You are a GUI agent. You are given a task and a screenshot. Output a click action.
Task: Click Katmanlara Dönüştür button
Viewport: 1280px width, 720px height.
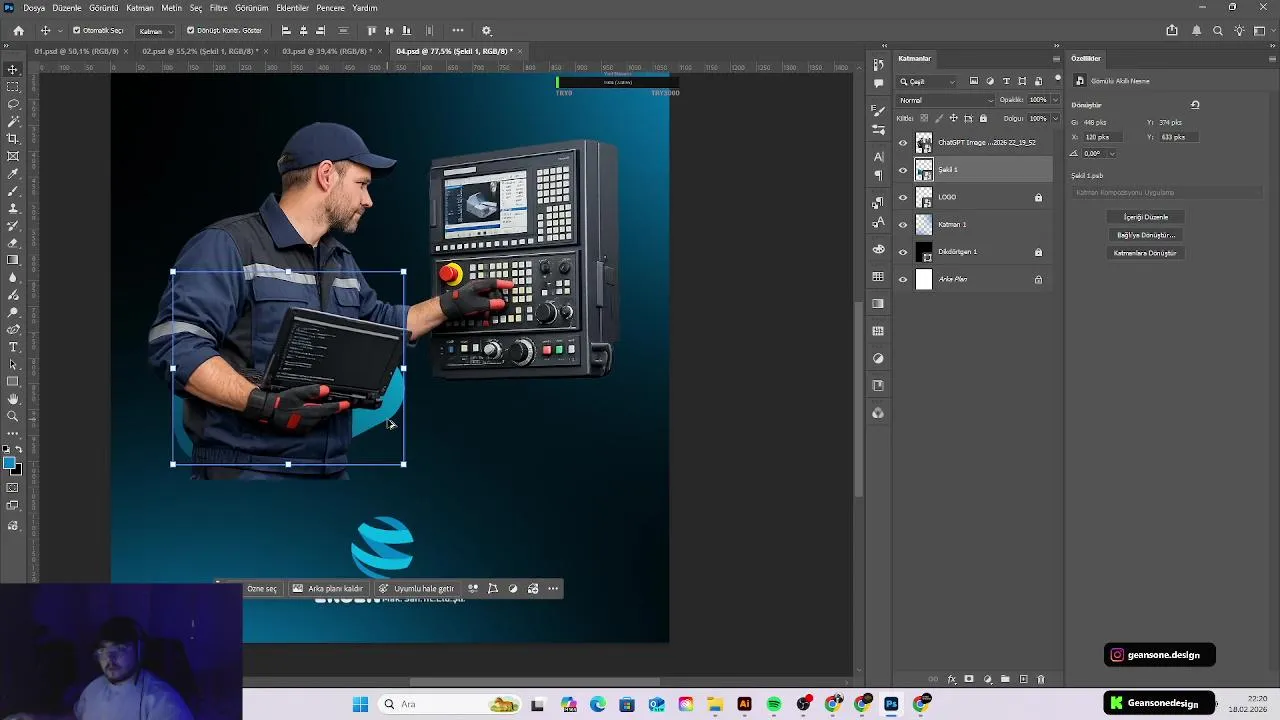coord(1145,253)
